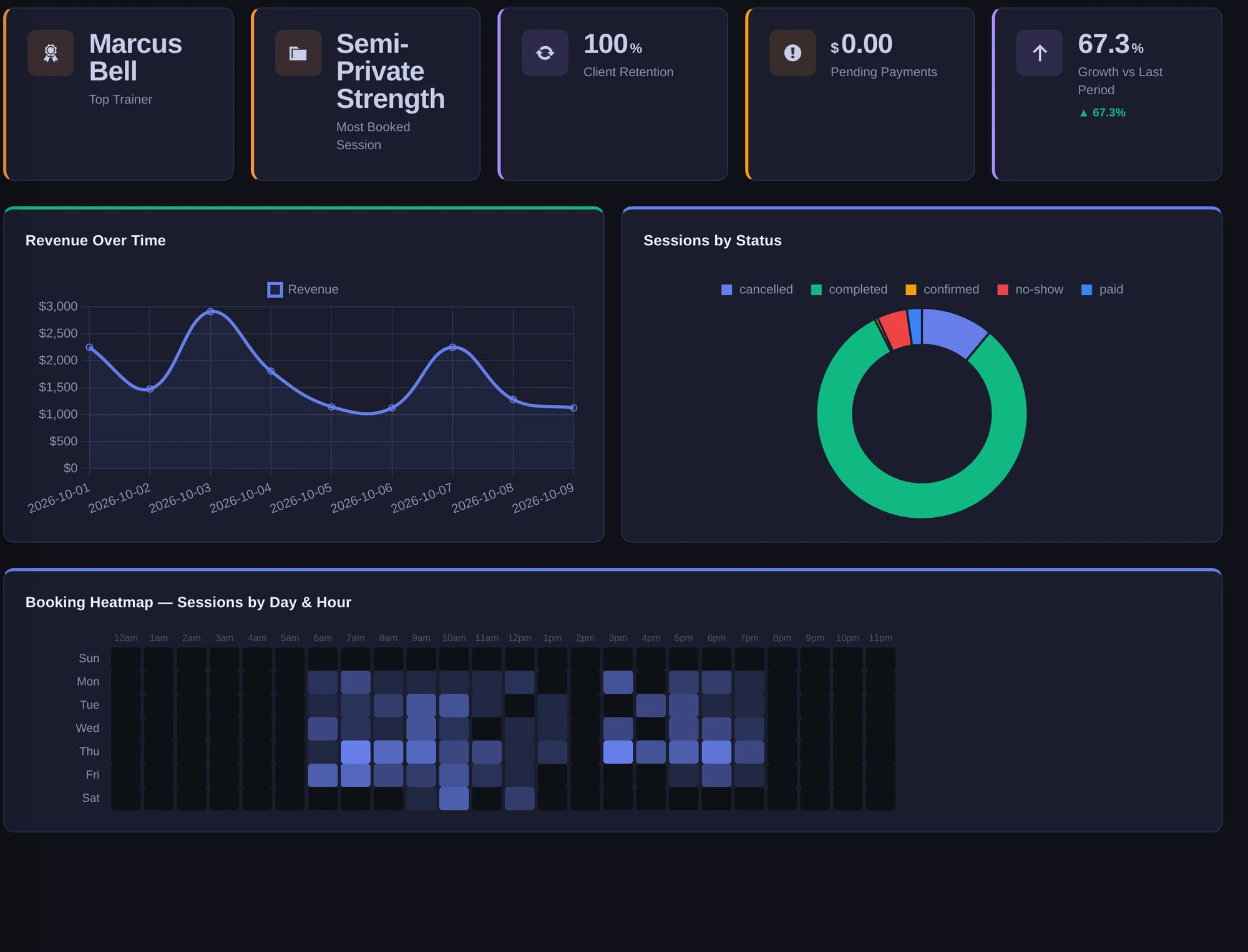The height and width of the screenshot is (952, 1248).
Task: Click the $3,000 y-axis label
Action: point(58,306)
